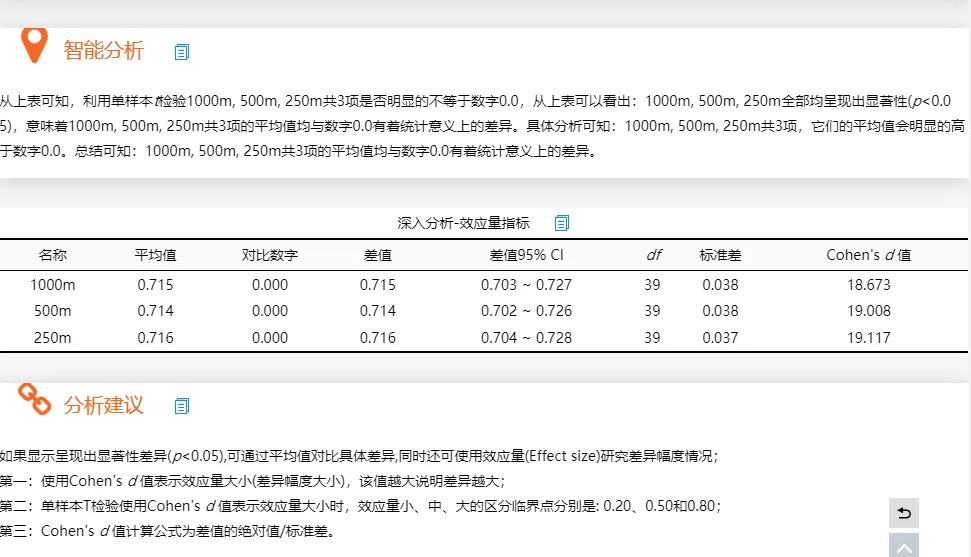The width and height of the screenshot is (971, 557).
Task: Copy the 深入分析-效应量指标 table icon
Action: click(562, 223)
